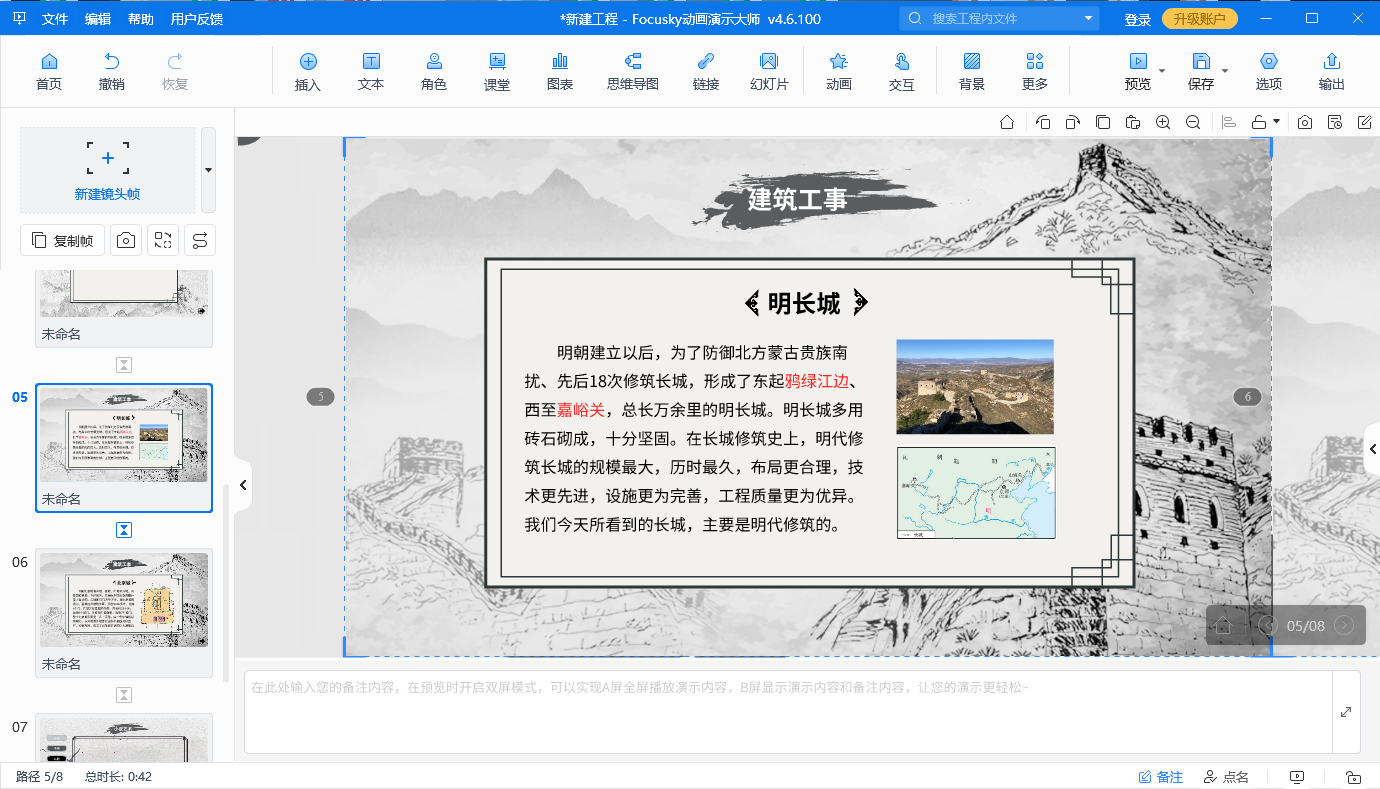Open the 选项 options
The image size is (1380, 789).
click(1269, 72)
